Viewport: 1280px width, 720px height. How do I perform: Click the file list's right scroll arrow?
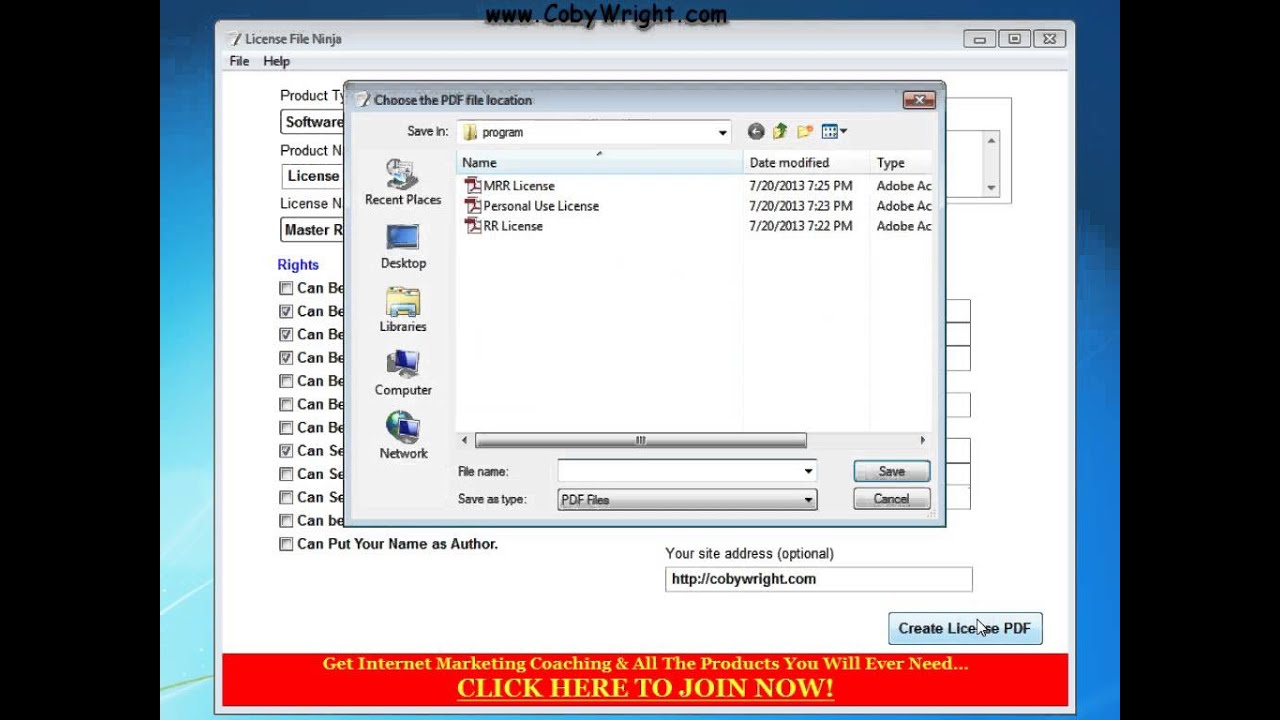coord(922,440)
